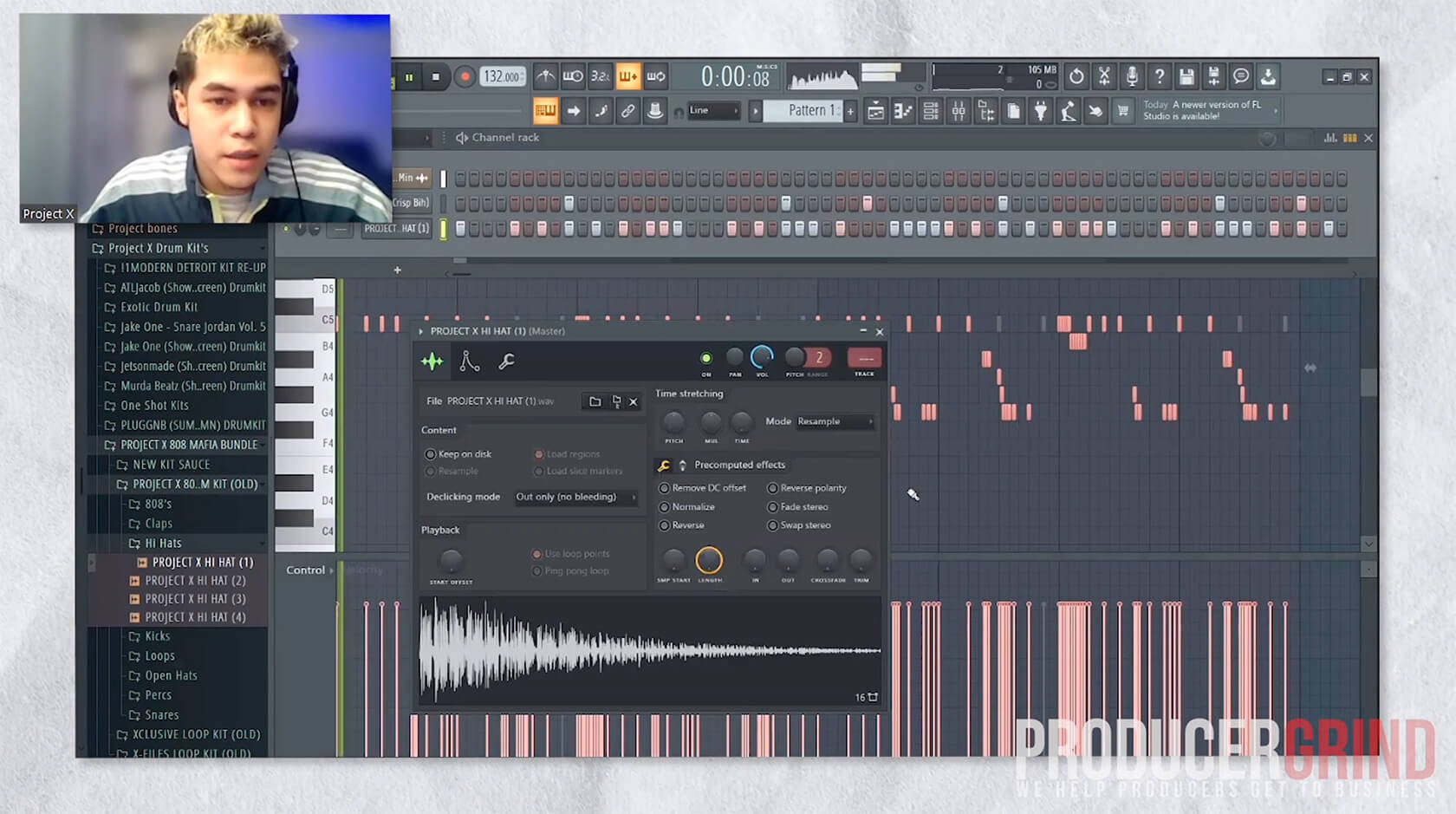Open the Line snap dropdown
1456x814 pixels.
[x=713, y=111]
